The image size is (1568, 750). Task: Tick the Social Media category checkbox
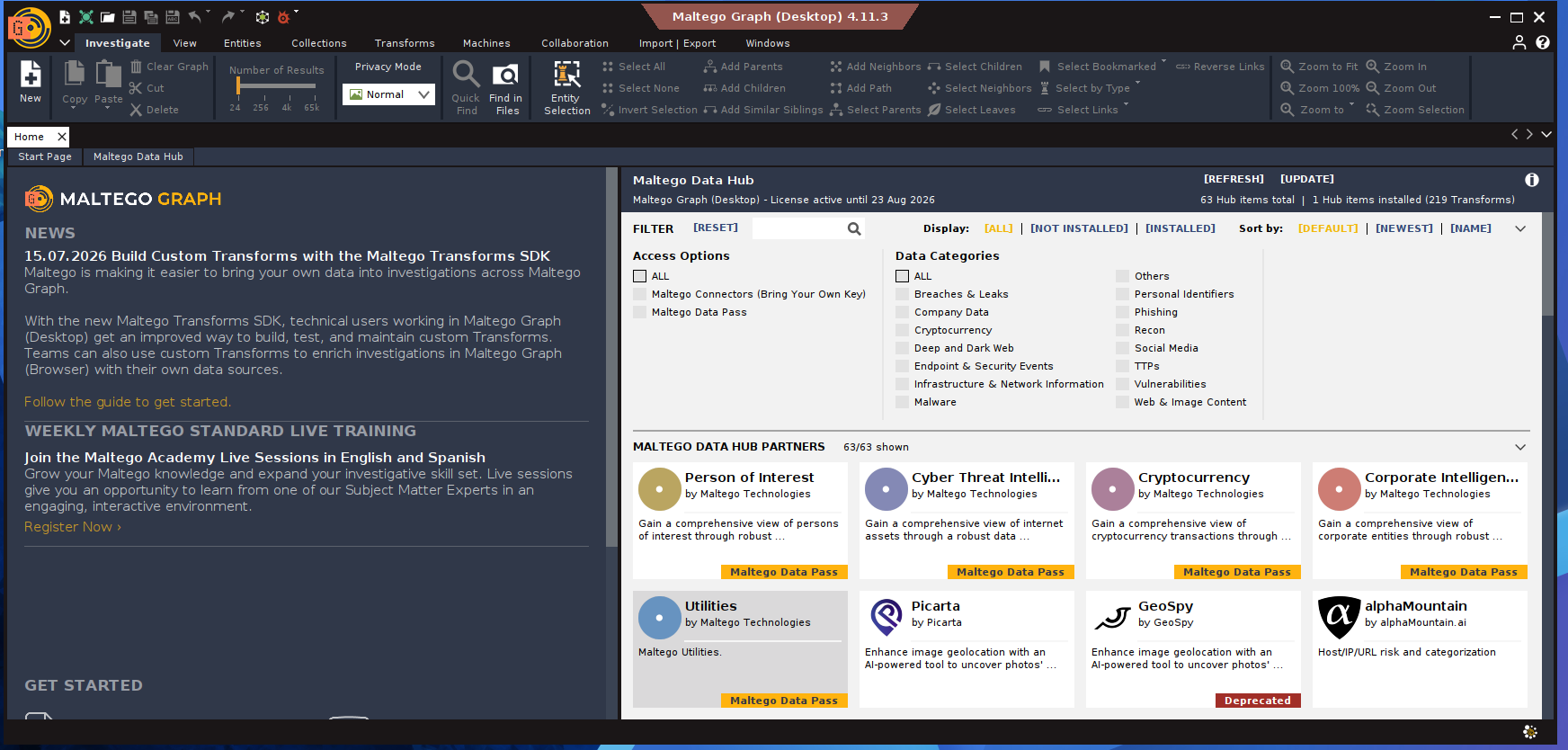click(x=1122, y=348)
